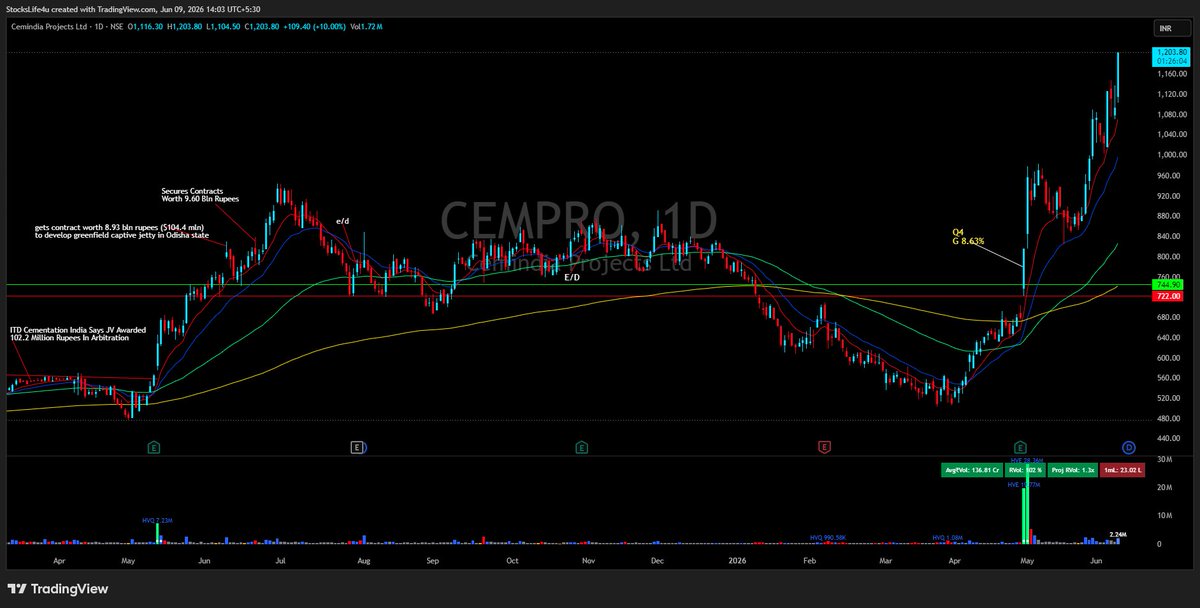Click the Sep label on the time axis
The image size is (1200, 608).
(432, 563)
